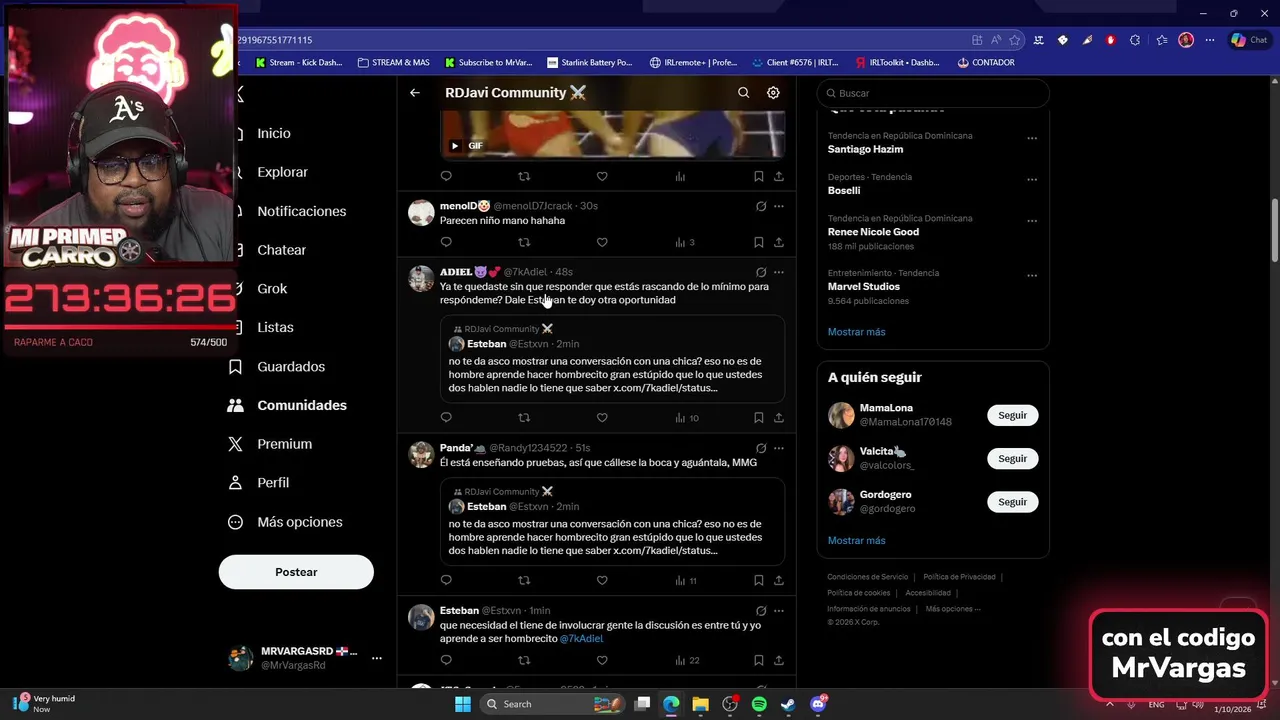
Task: Like menolD's tweet
Action: pos(602,242)
